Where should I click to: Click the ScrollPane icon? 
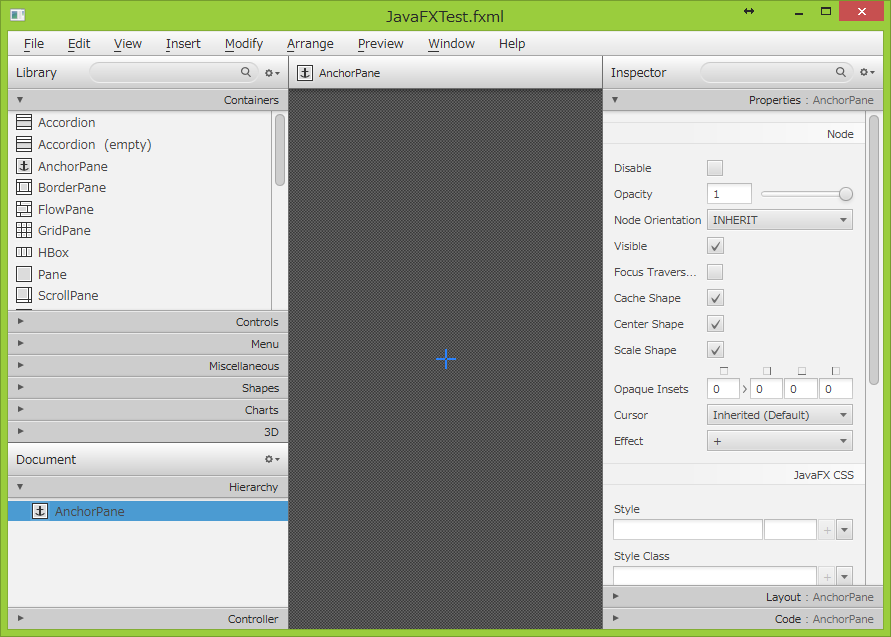click(24, 295)
